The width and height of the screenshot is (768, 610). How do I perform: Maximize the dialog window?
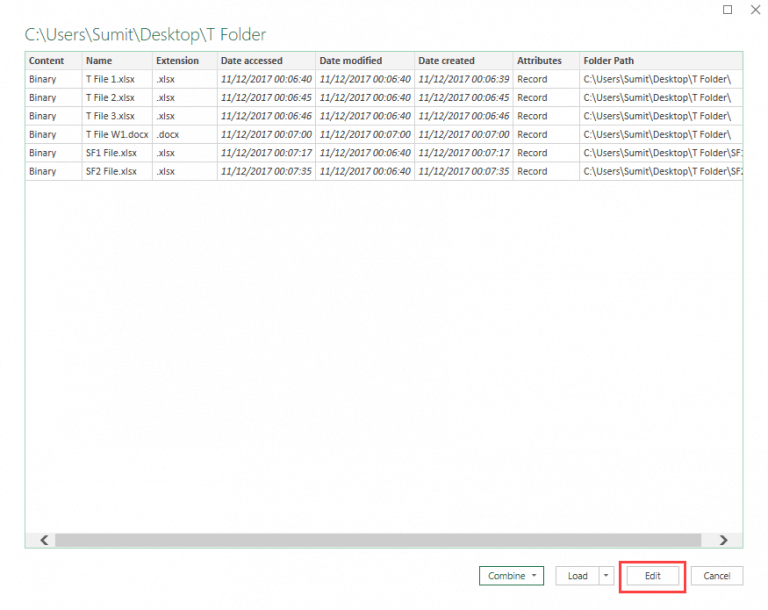(x=727, y=10)
